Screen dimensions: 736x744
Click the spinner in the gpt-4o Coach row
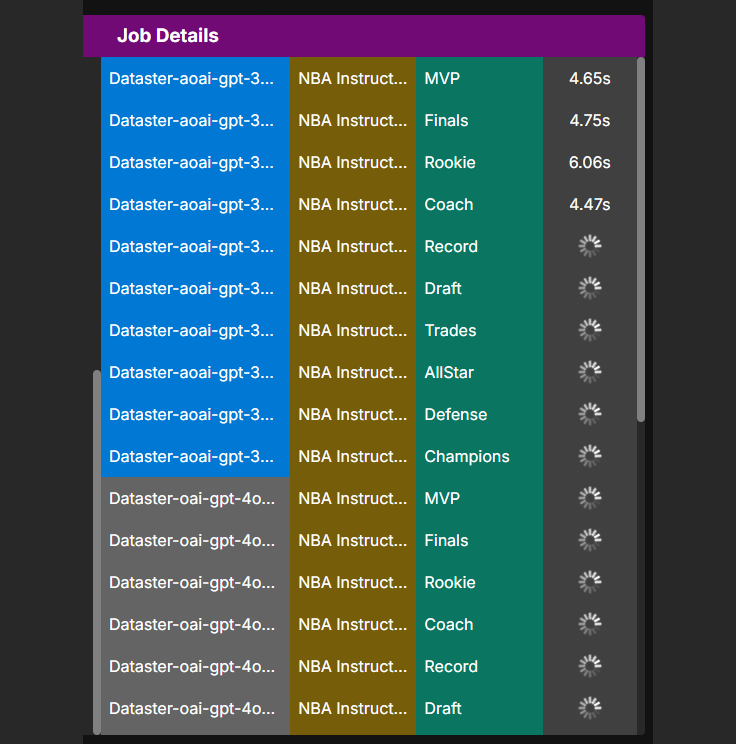pyautogui.click(x=590, y=624)
